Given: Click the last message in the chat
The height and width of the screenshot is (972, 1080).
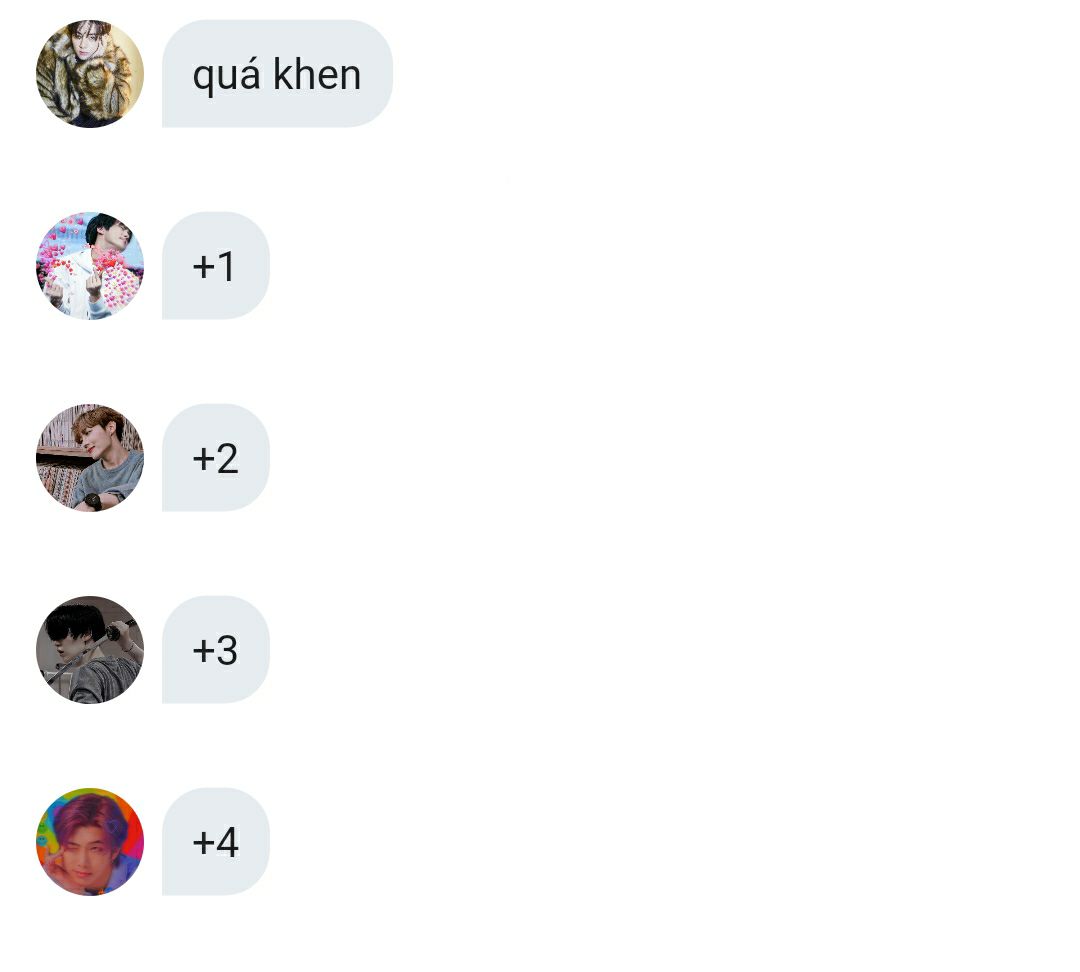Looking at the screenshot, I should click(216, 842).
